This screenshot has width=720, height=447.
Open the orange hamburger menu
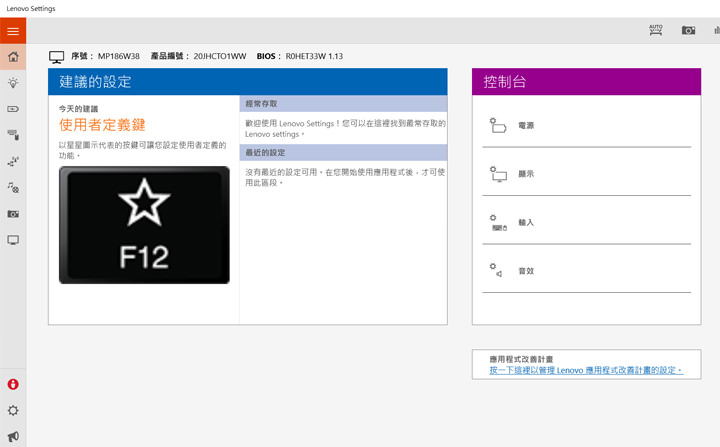13,31
